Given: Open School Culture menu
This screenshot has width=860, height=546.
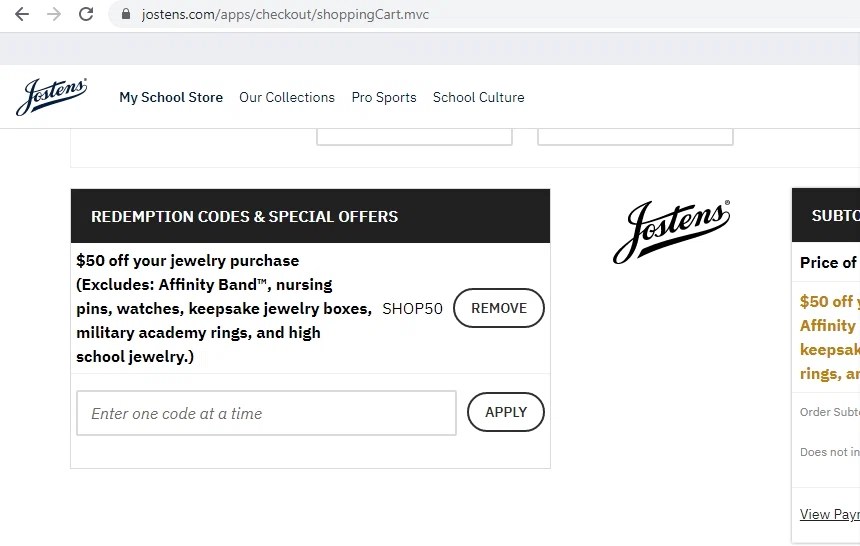Looking at the screenshot, I should (x=478, y=97).
